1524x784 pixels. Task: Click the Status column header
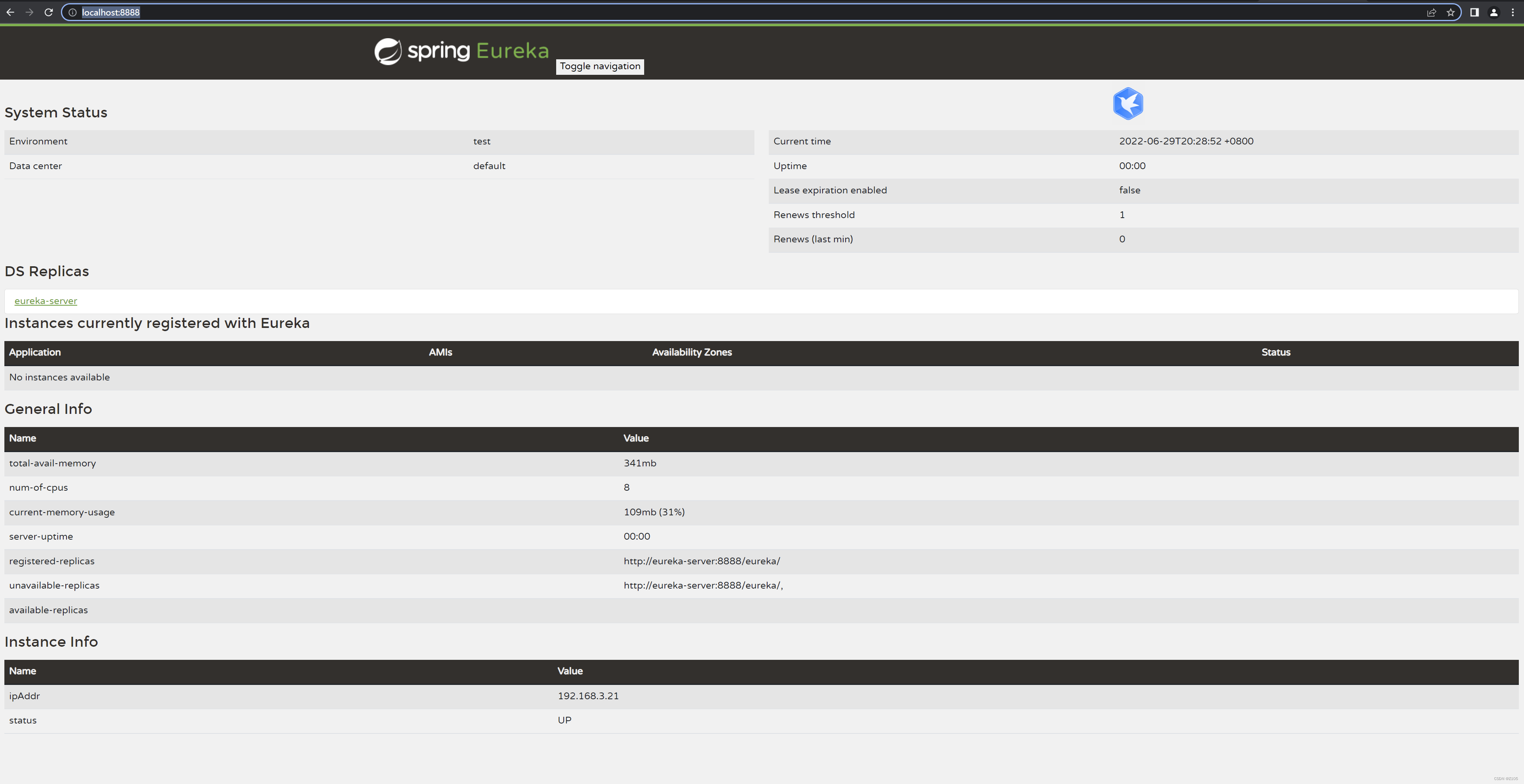click(1276, 352)
